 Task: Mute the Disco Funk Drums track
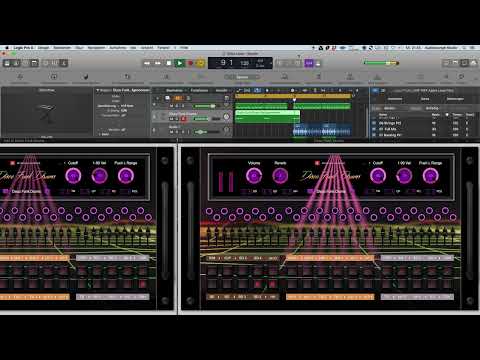point(171,119)
